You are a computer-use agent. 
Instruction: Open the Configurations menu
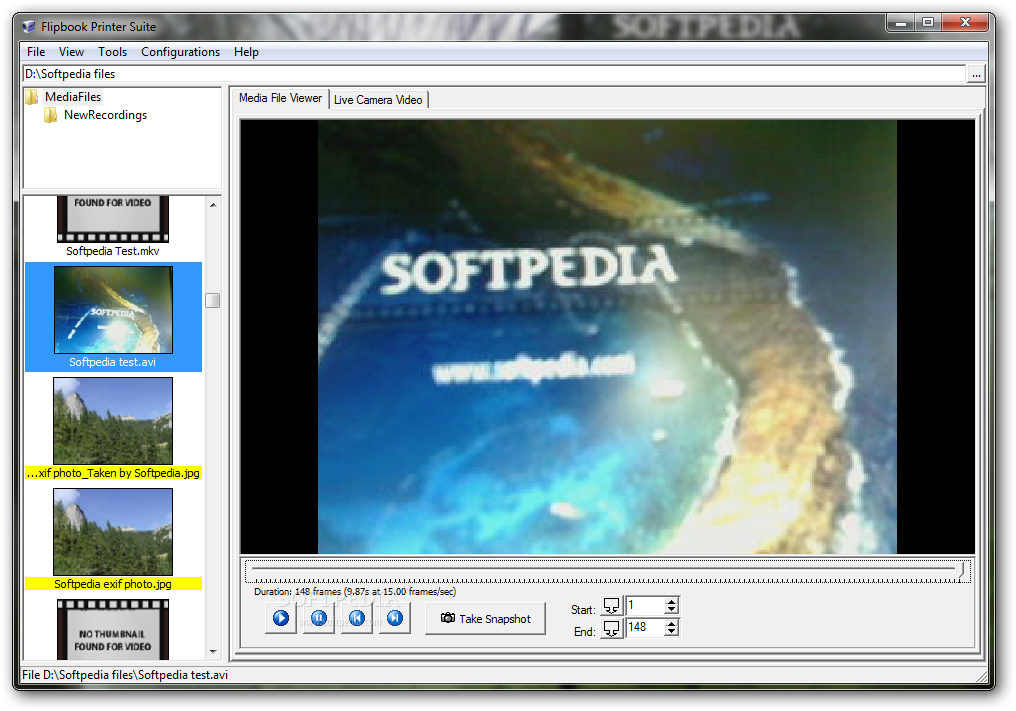[180, 52]
